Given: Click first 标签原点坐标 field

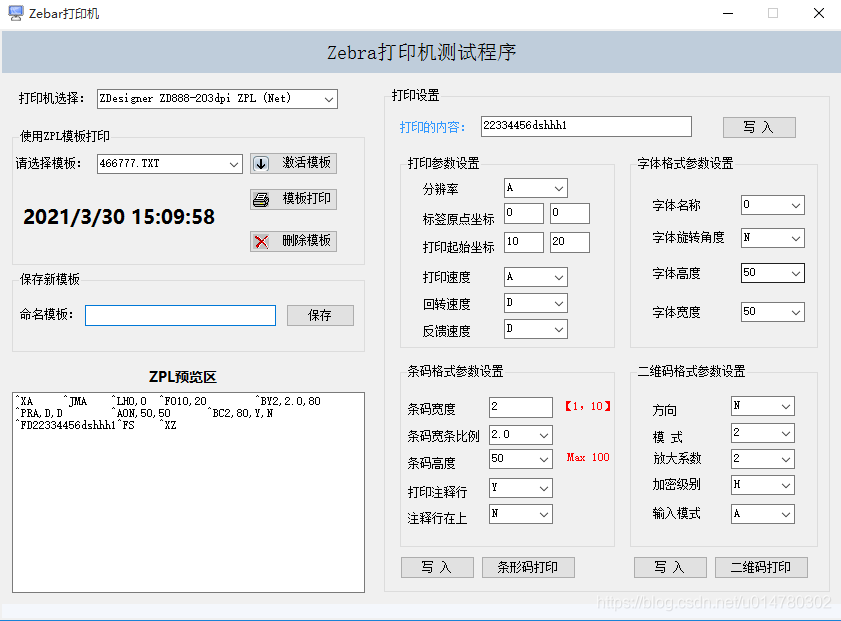Looking at the screenshot, I should [524, 213].
